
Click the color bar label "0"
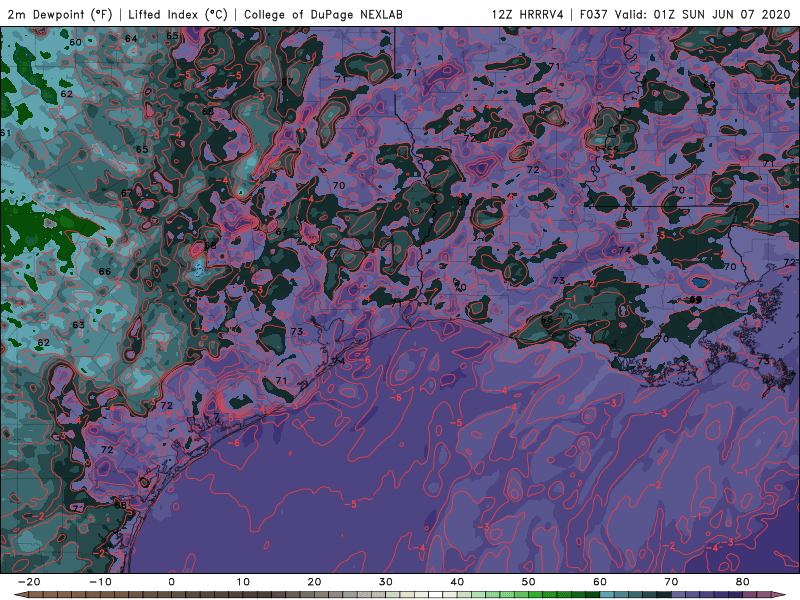point(171,582)
